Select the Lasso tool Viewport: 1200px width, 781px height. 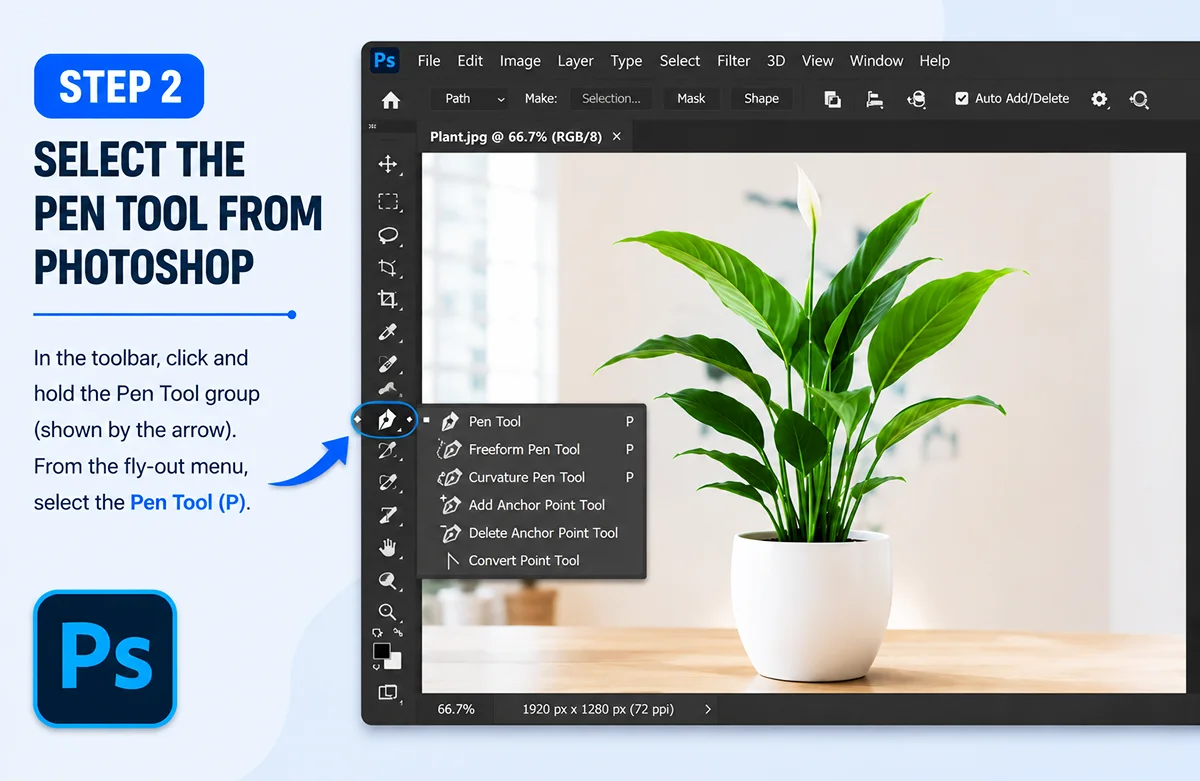[x=388, y=236]
